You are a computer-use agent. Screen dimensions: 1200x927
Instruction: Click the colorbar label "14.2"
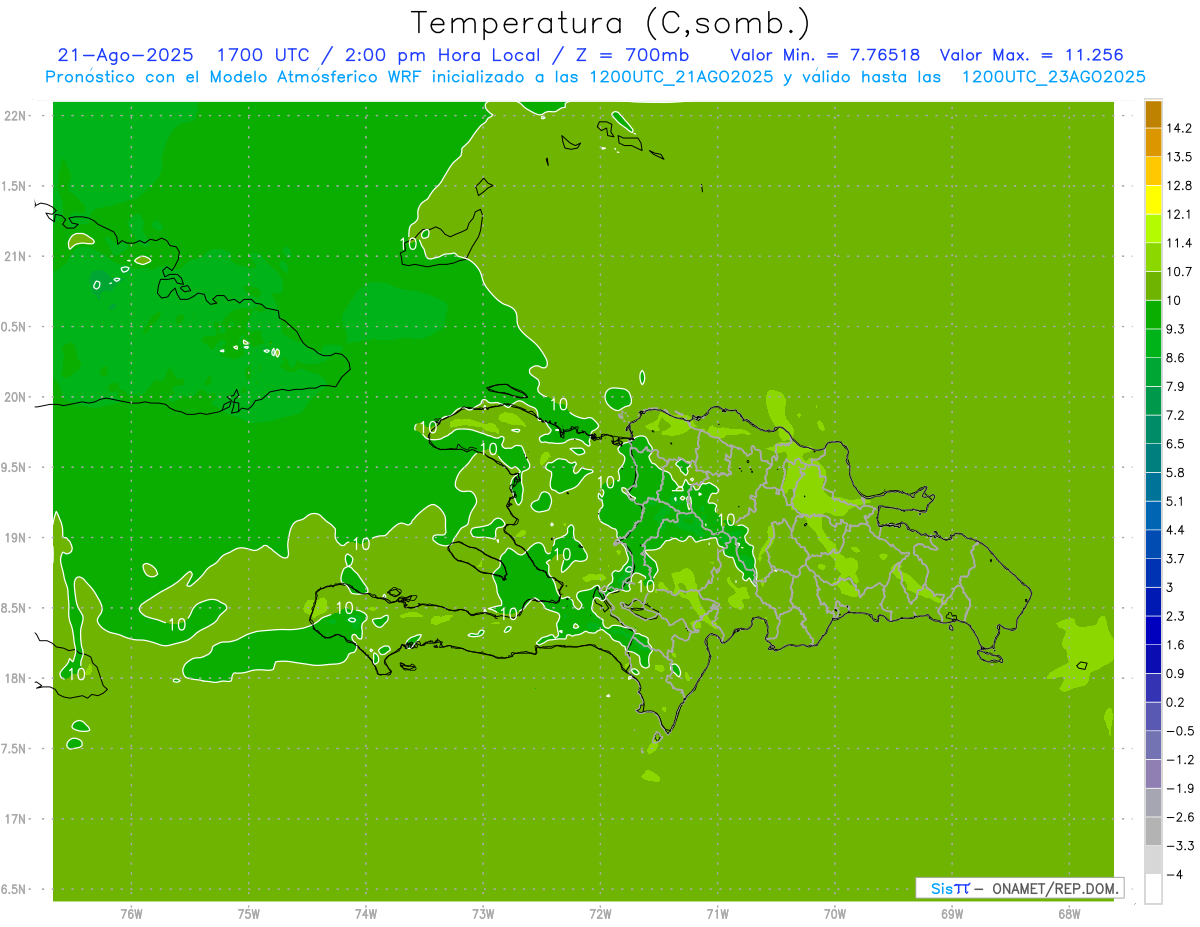tap(1178, 128)
